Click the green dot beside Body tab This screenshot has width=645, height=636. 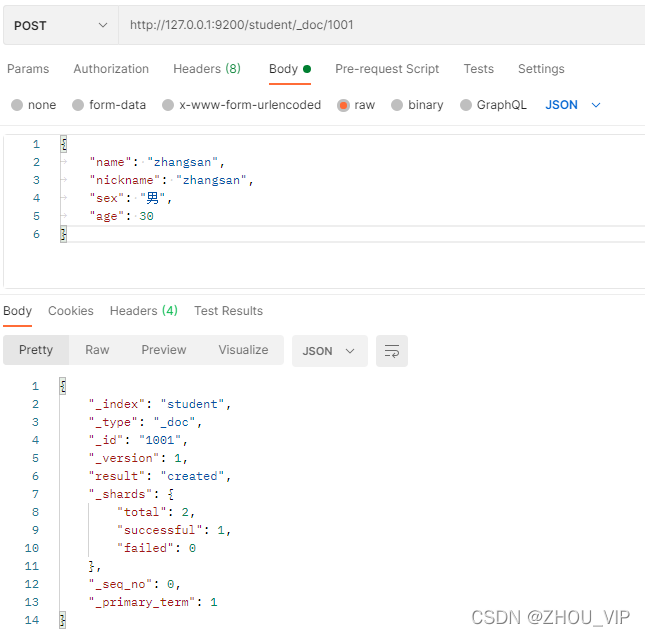click(306, 69)
